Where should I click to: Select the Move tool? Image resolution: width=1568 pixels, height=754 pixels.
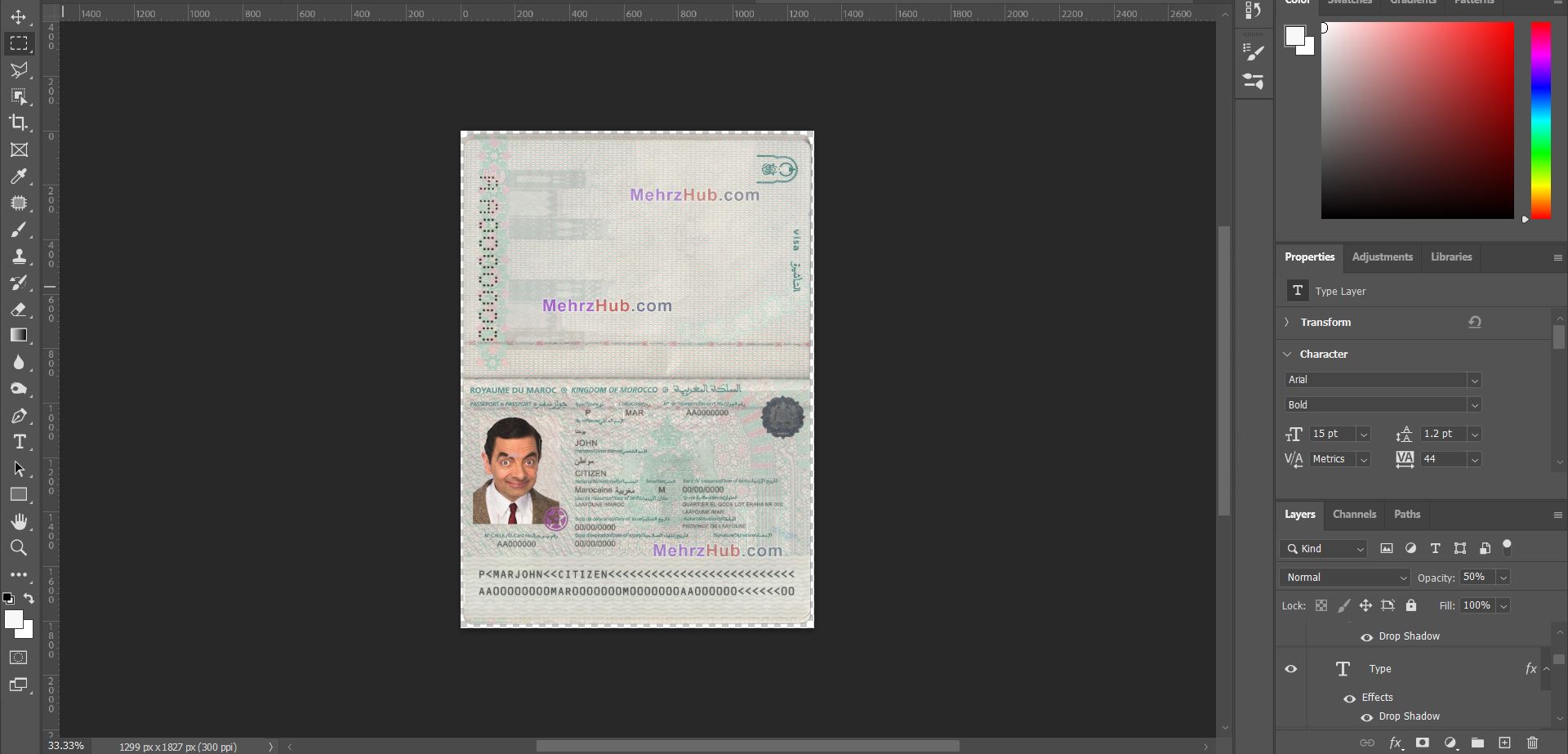pos(19,17)
